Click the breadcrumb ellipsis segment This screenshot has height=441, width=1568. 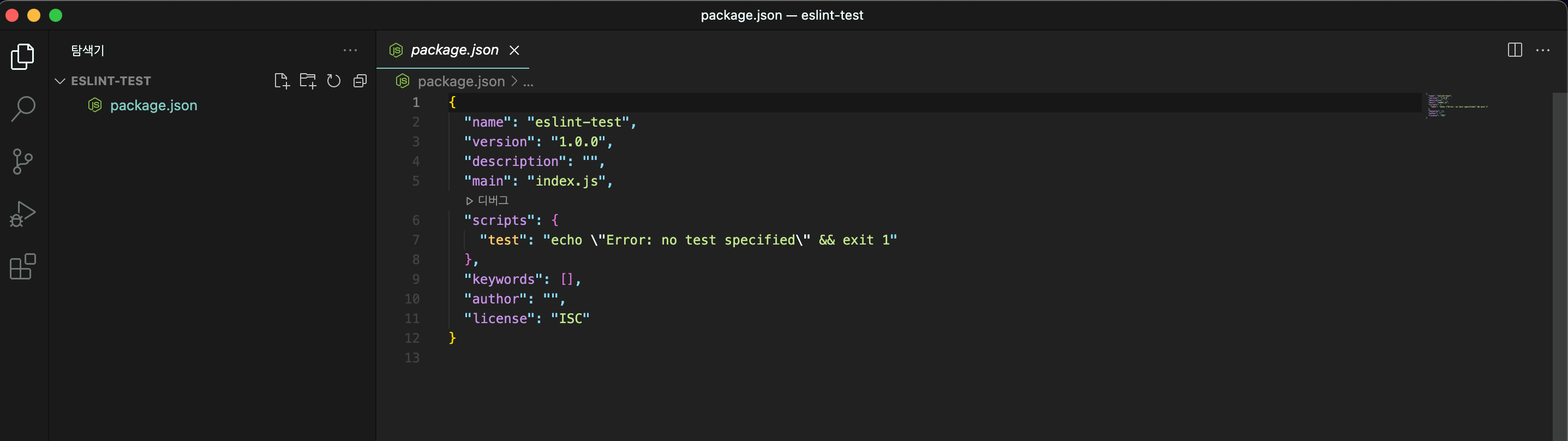click(528, 82)
